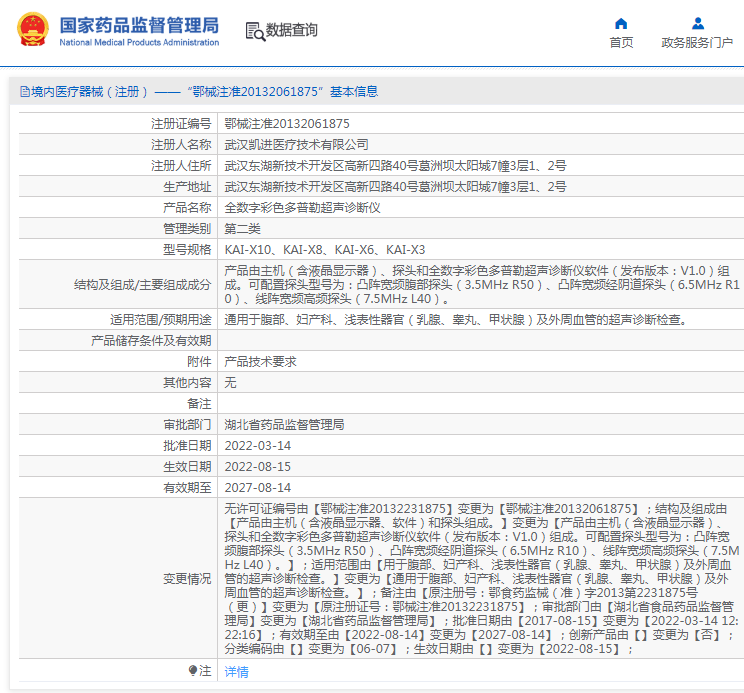
Task: Click 产品名称 row label
Action: pyautogui.click(x=187, y=208)
